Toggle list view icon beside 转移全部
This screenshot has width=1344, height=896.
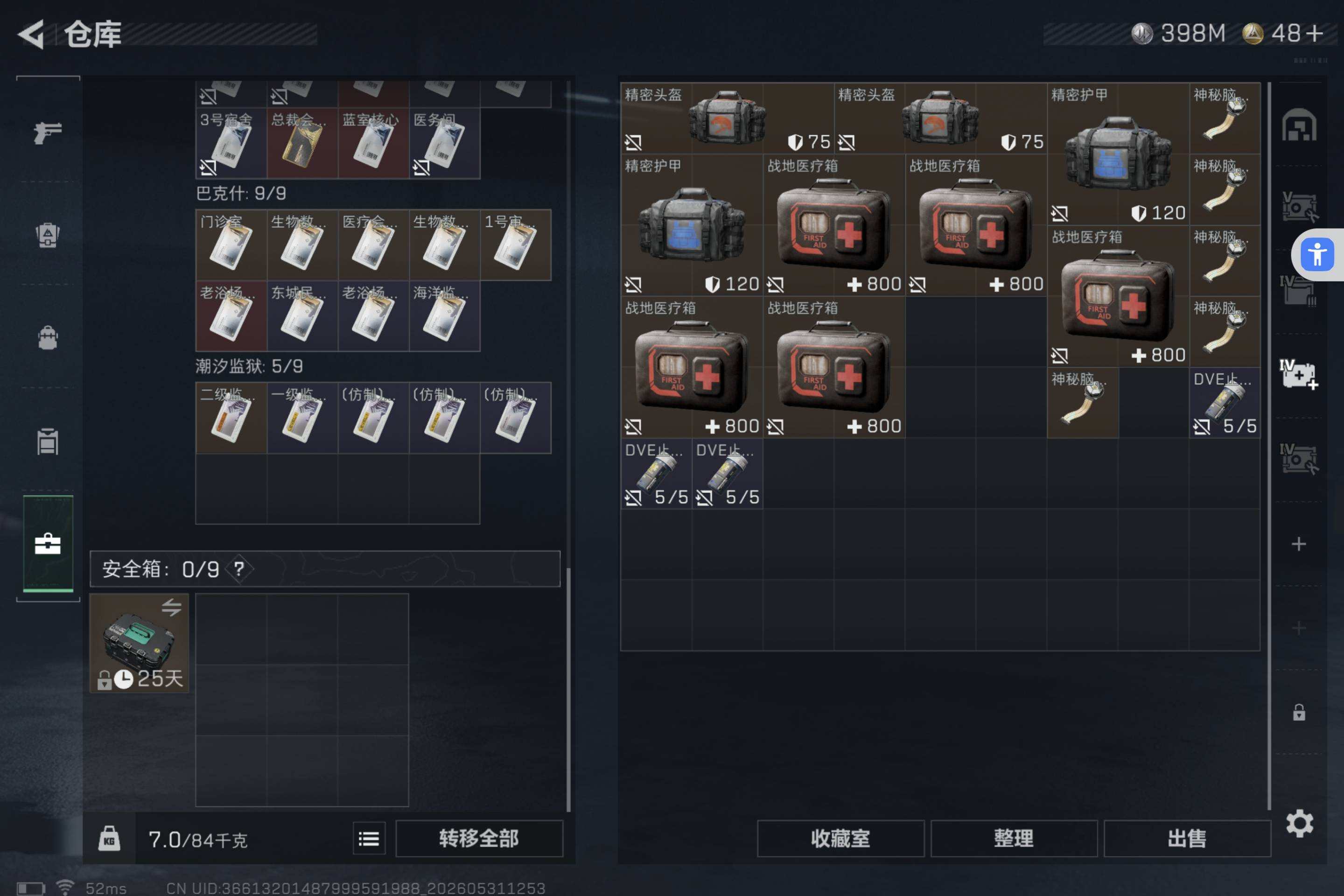point(369,838)
